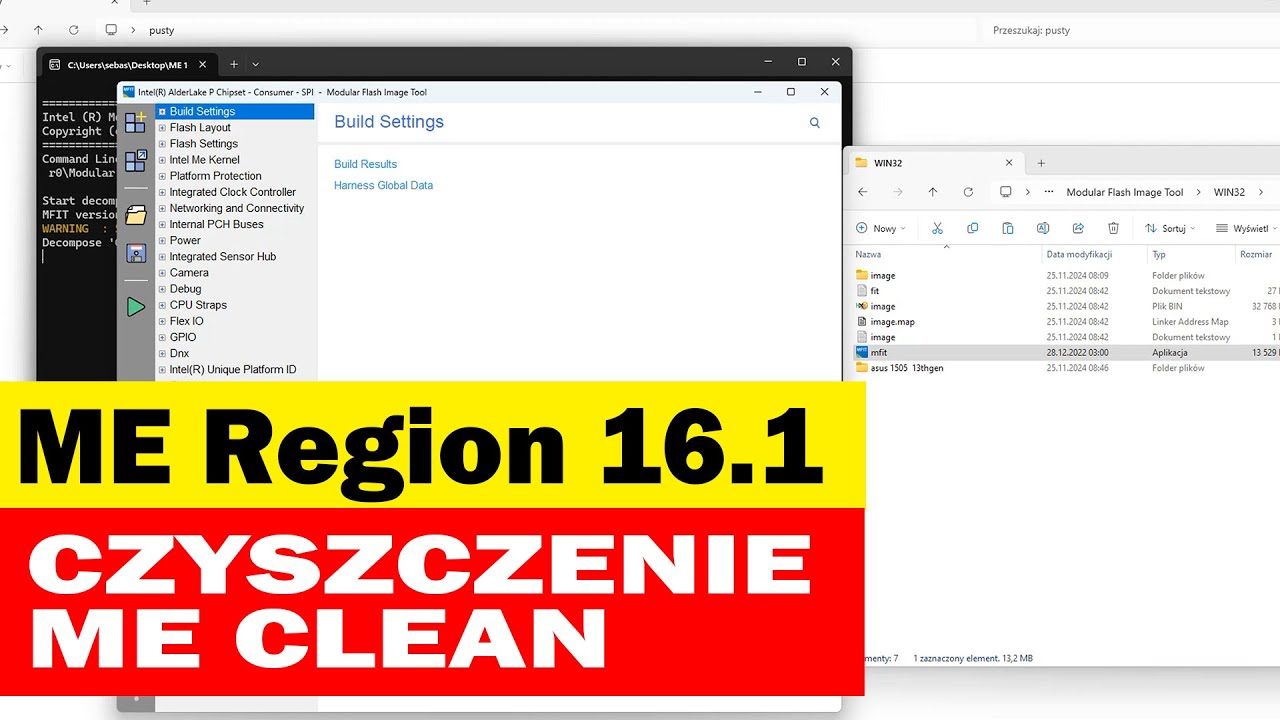Expand the Platform Protection tree node
This screenshot has height=720, width=1280.
(162, 176)
